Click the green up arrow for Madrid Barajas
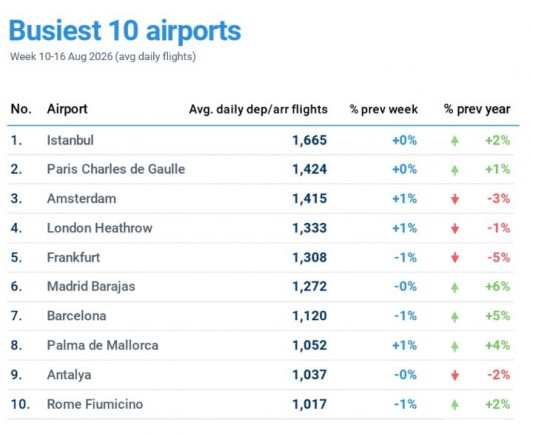Screen dimensions: 533x437 pyautogui.click(x=454, y=287)
